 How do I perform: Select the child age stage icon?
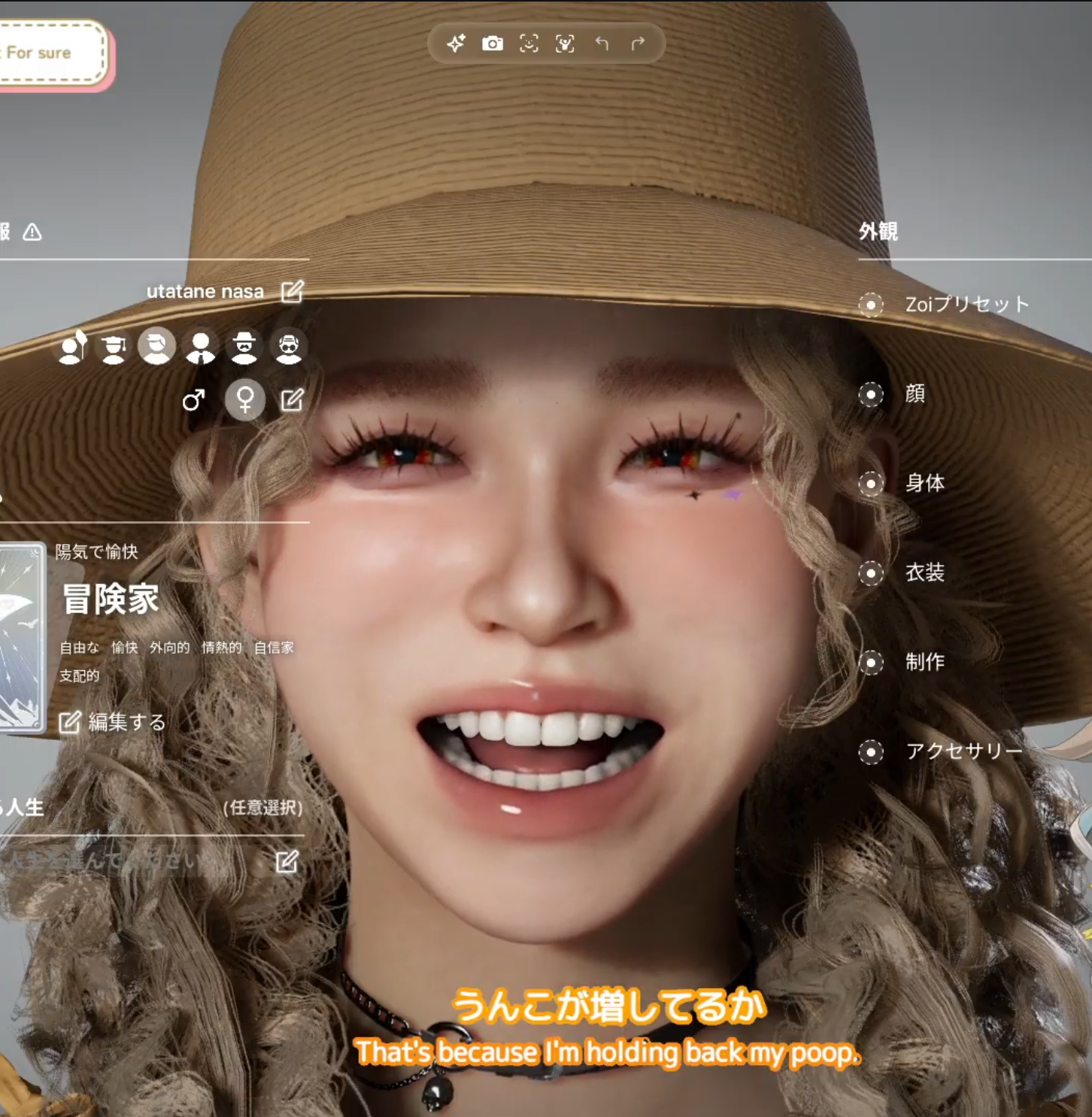pos(72,348)
